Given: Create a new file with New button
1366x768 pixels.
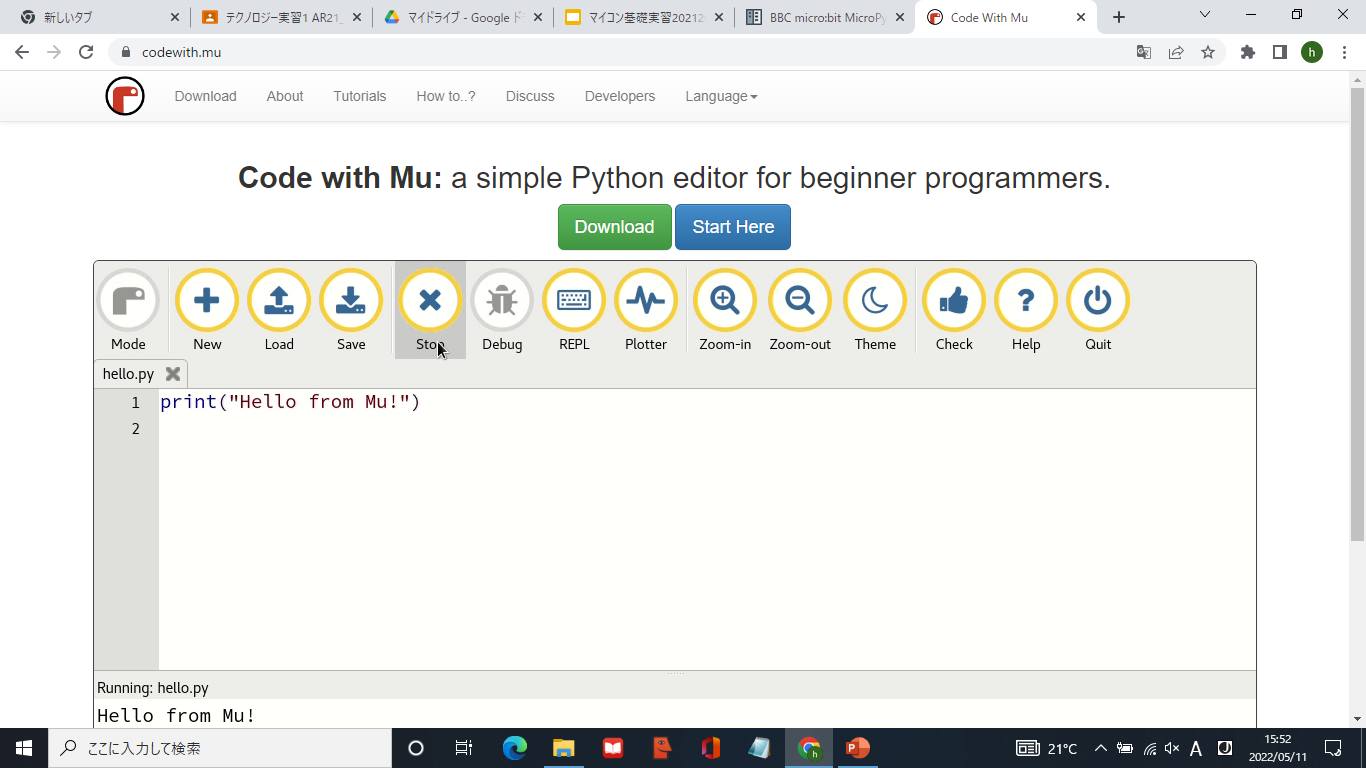Looking at the screenshot, I should 207,311.
